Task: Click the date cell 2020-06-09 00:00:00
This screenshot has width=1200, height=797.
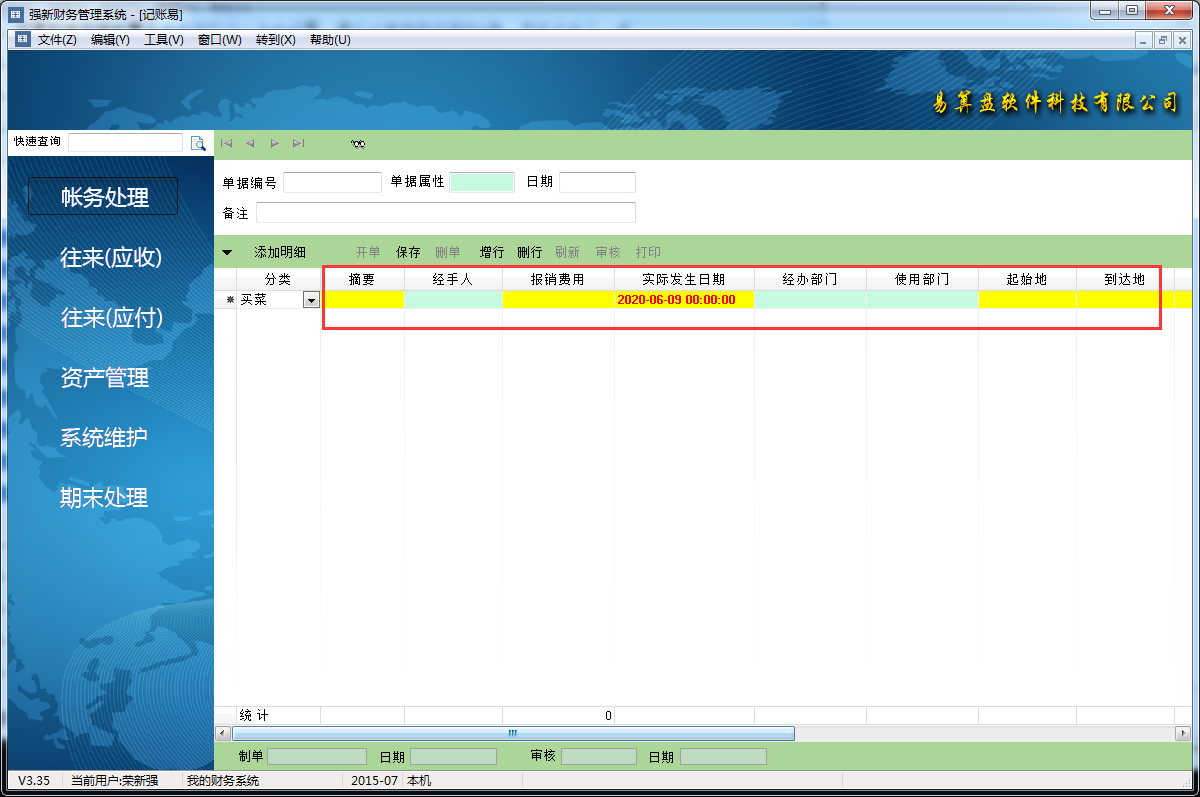Action: pyautogui.click(x=684, y=299)
